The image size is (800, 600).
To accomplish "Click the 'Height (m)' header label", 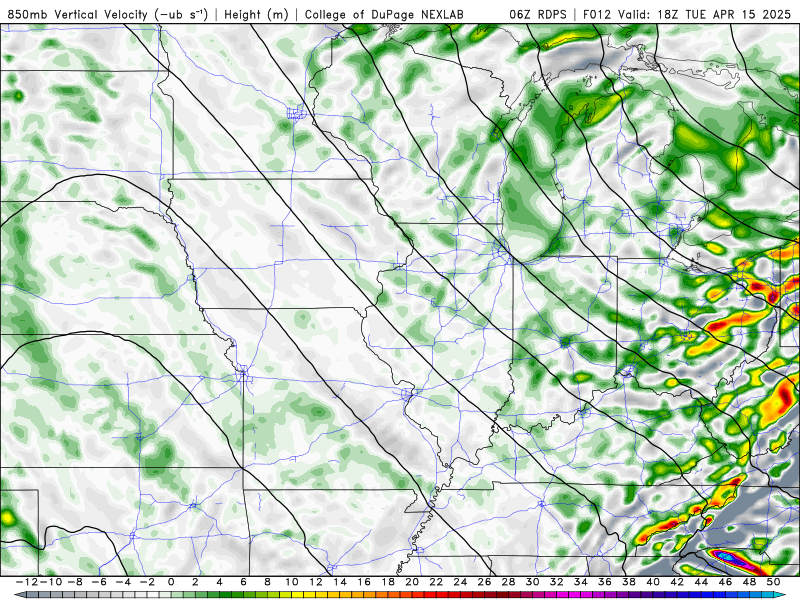I will coord(256,15).
